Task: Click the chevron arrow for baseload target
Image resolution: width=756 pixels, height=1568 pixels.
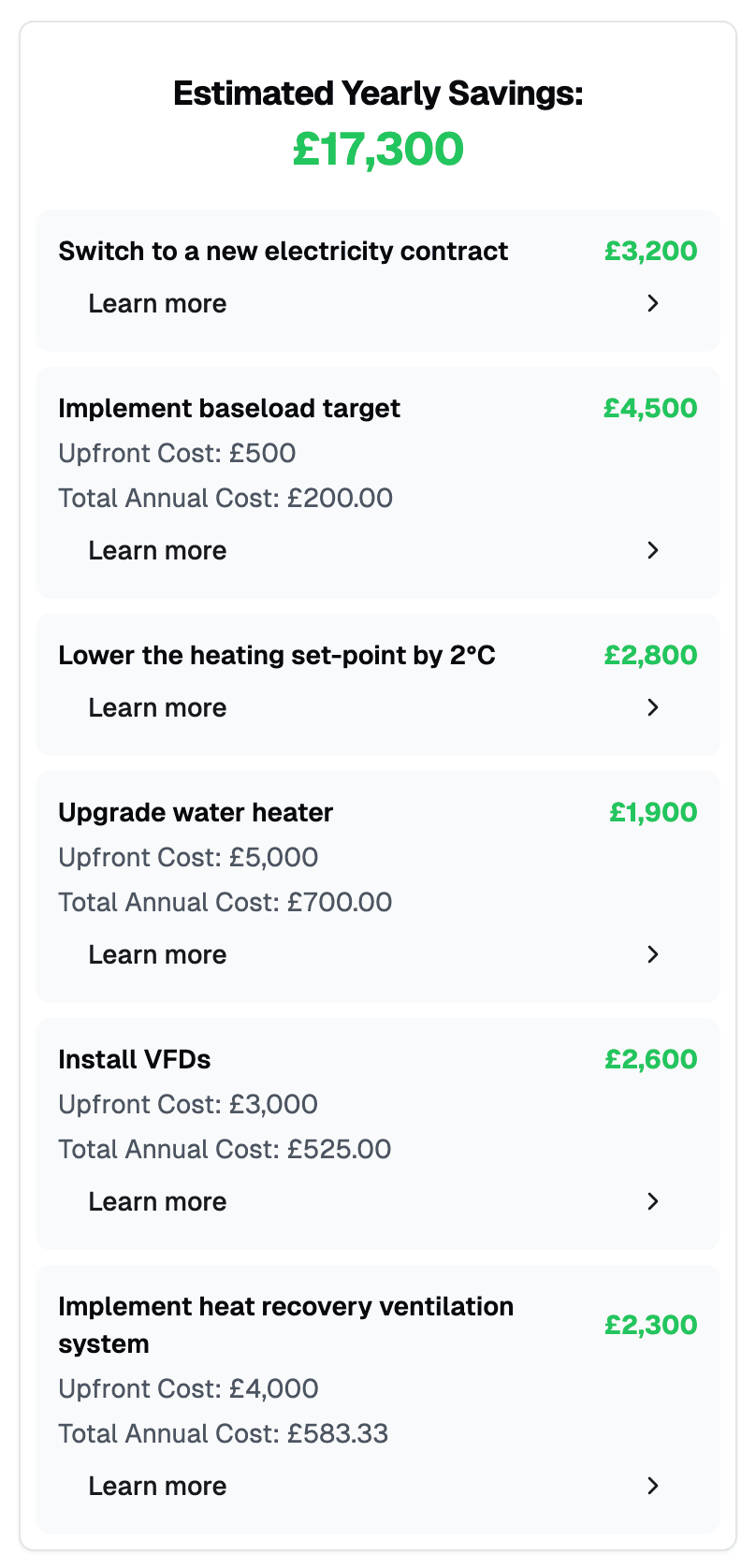Action: tap(653, 550)
